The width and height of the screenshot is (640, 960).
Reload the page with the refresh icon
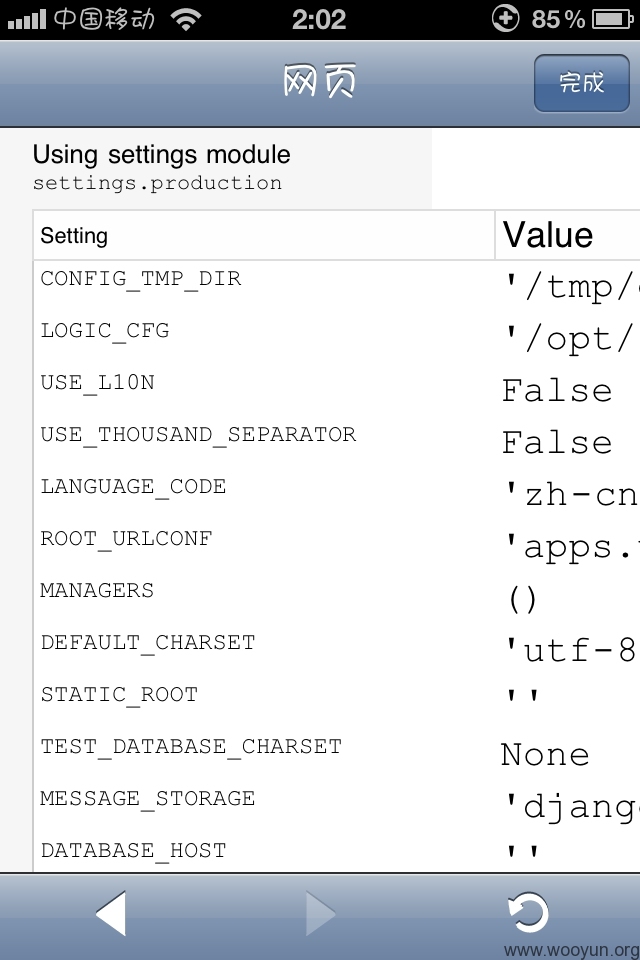(x=528, y=912)
